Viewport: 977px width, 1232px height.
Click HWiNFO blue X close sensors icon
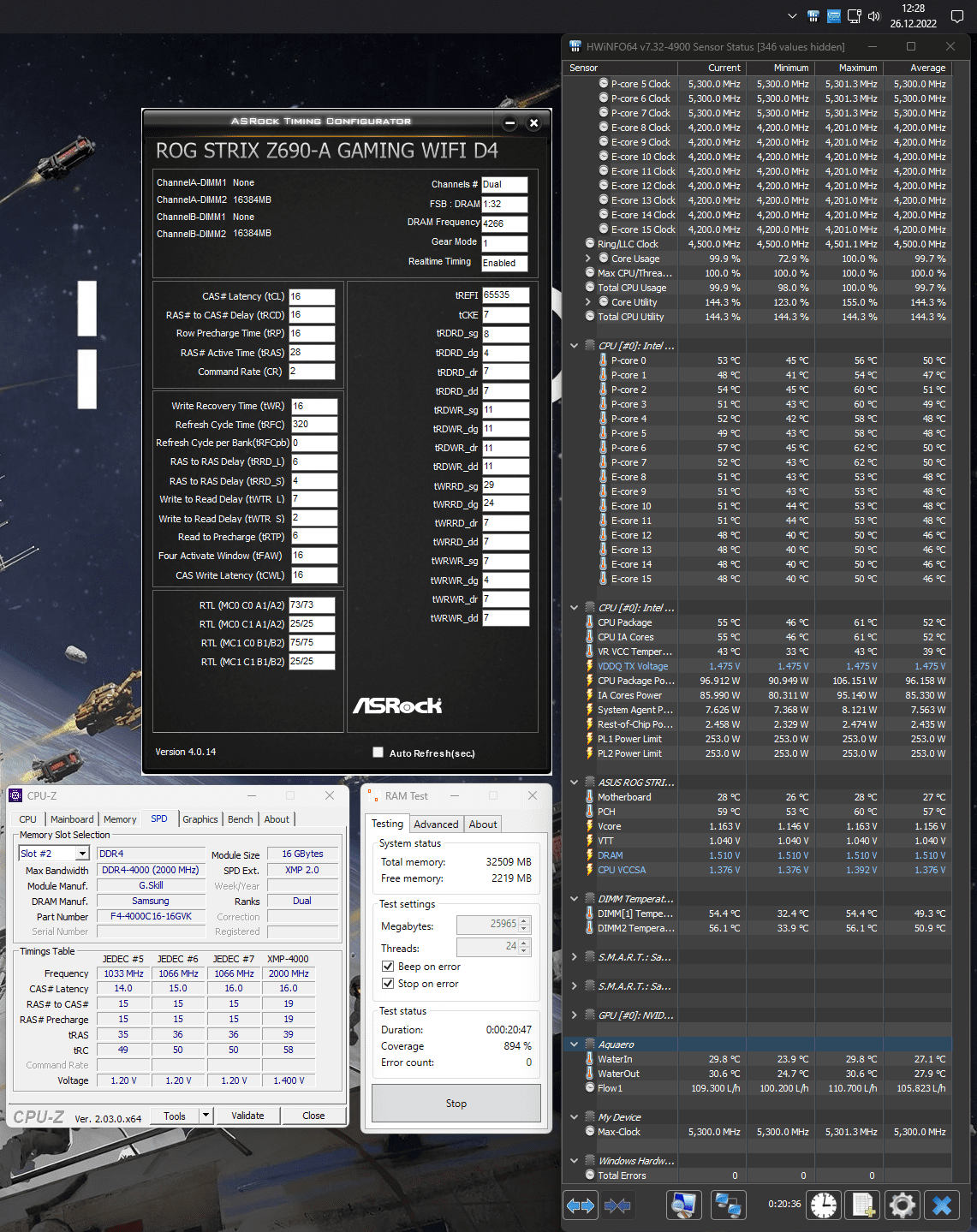(x=942, y=1205)
